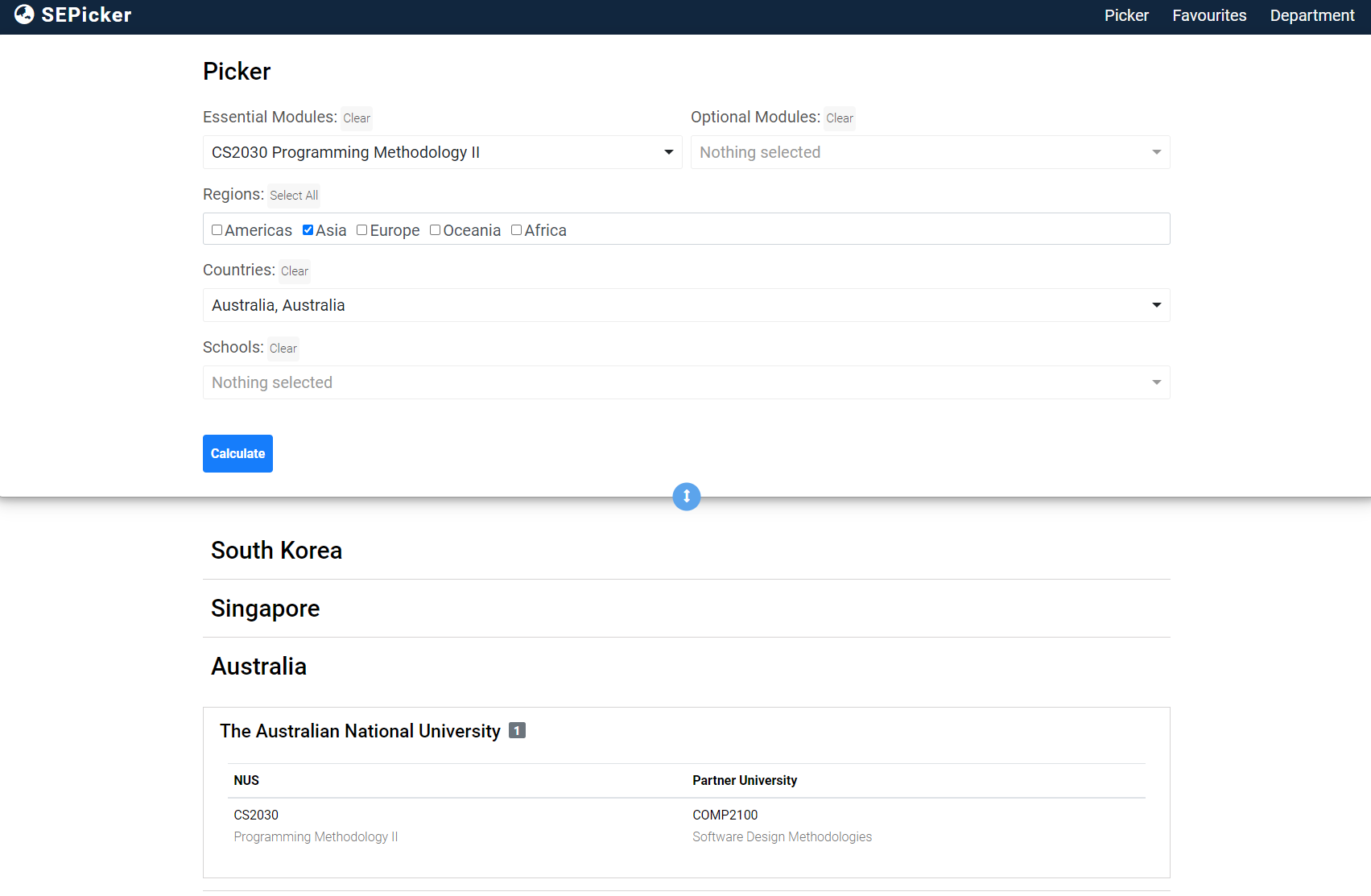The image size is (1371, 896).
Task: Clear the Countries selection
Action: click(295, 271)
